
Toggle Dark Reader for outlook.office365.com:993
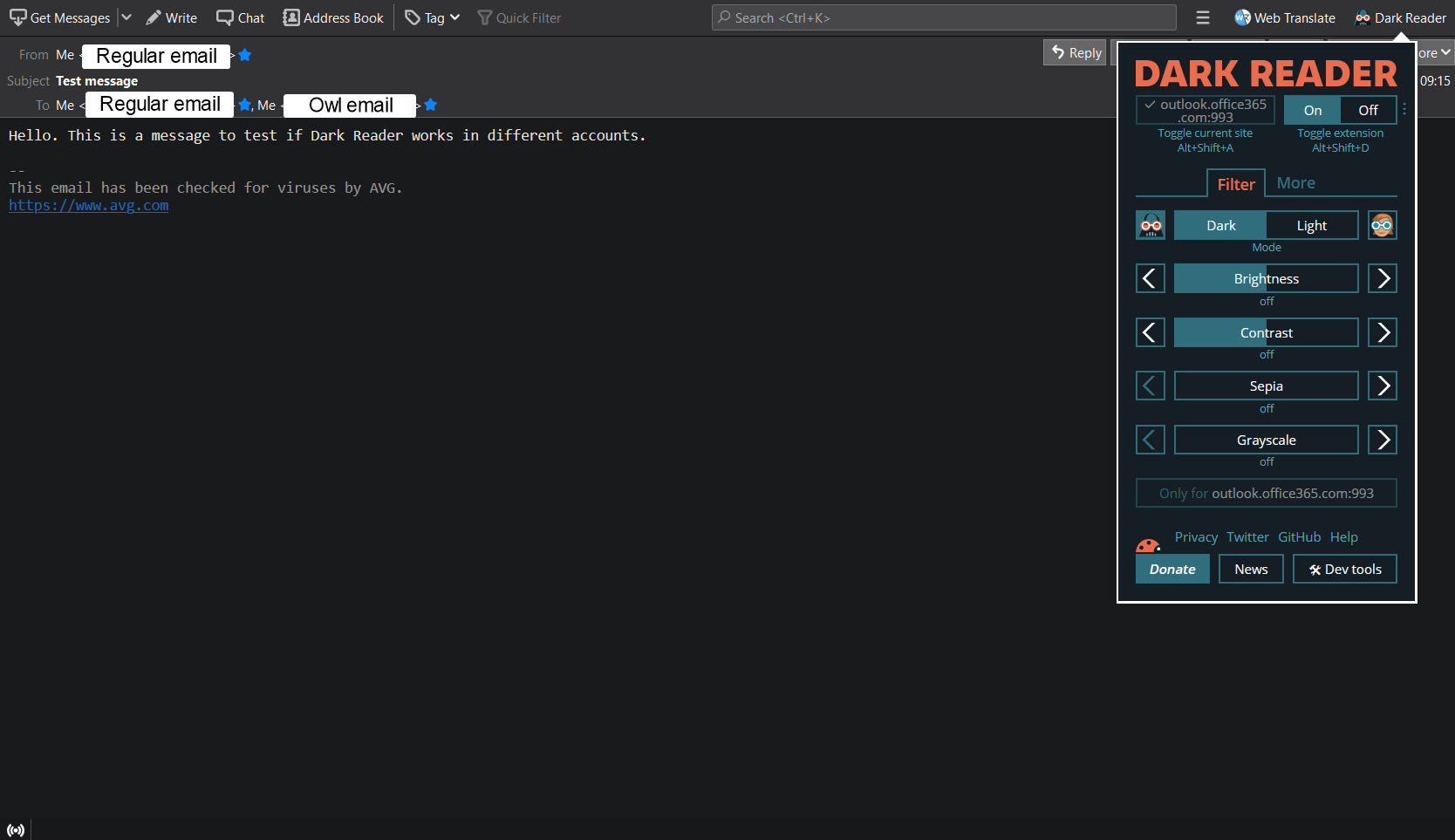click(1205, 110)
